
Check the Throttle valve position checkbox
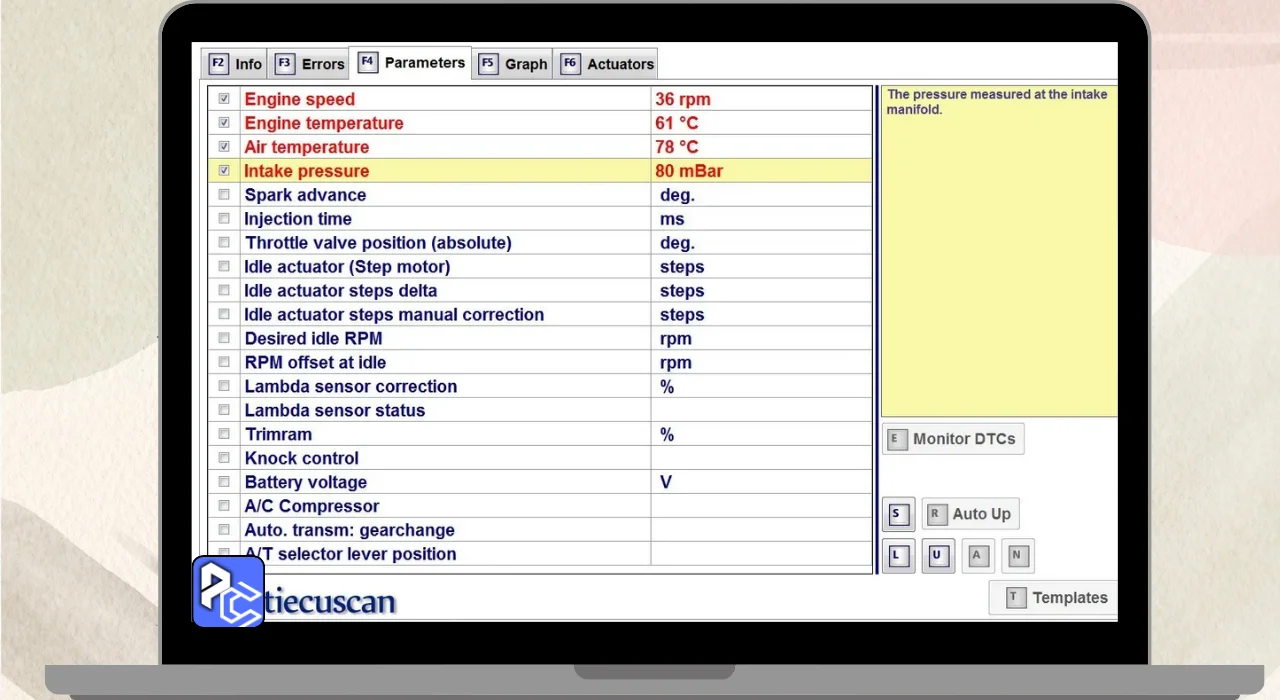(224, 243)
